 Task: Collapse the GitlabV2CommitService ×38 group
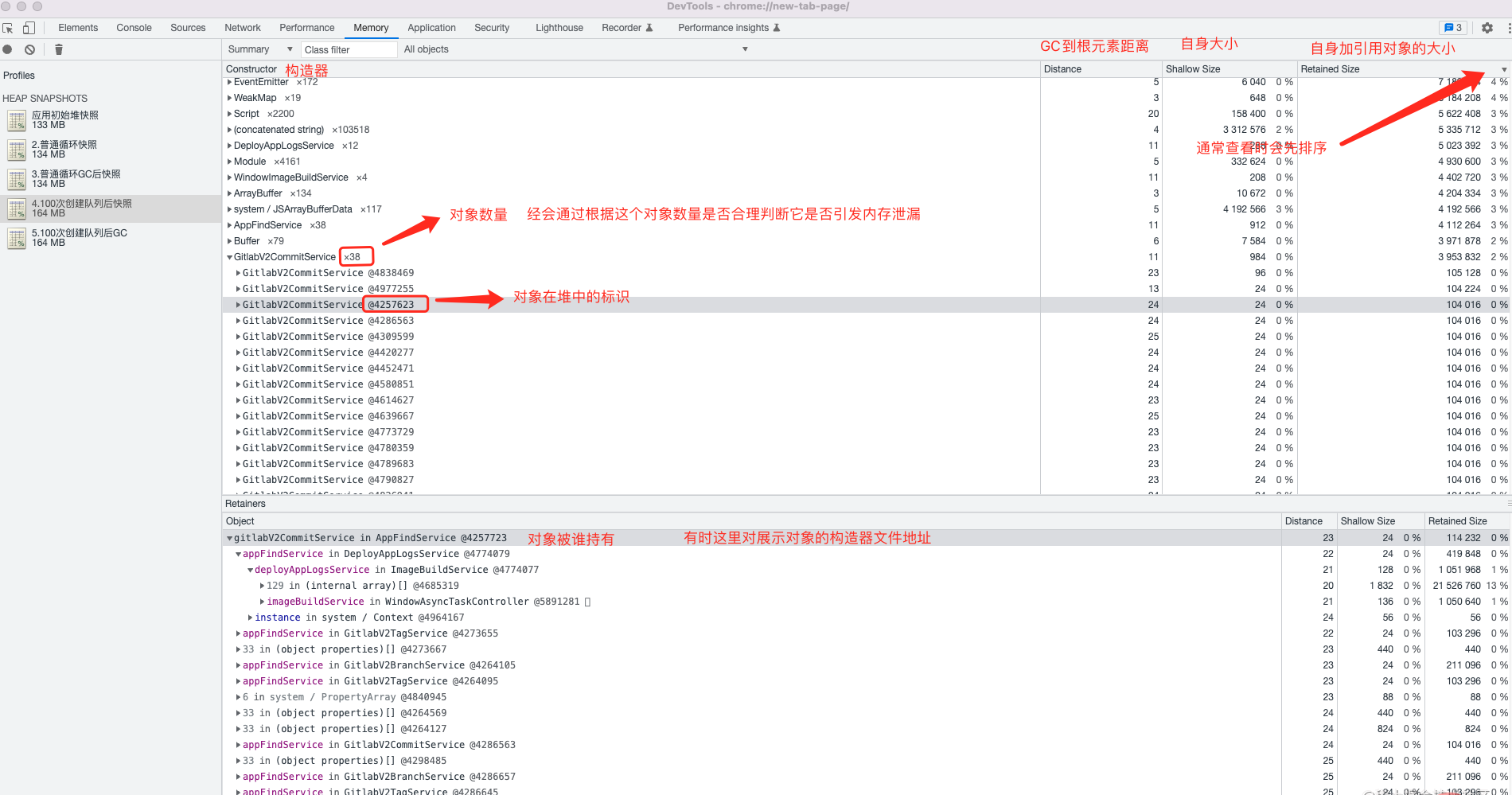click(x=229, y=257)
